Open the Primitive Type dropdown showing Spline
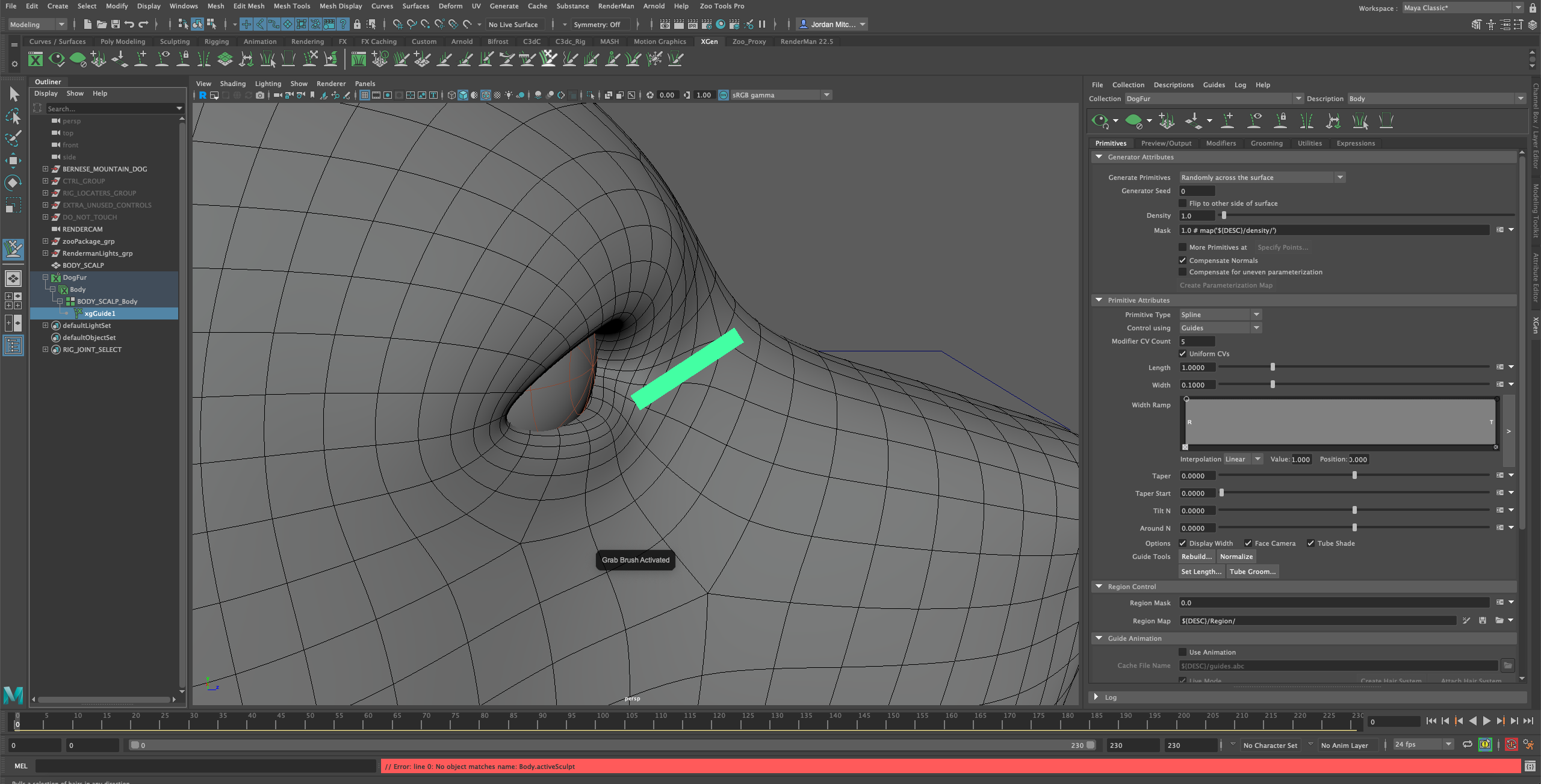 1219,314
